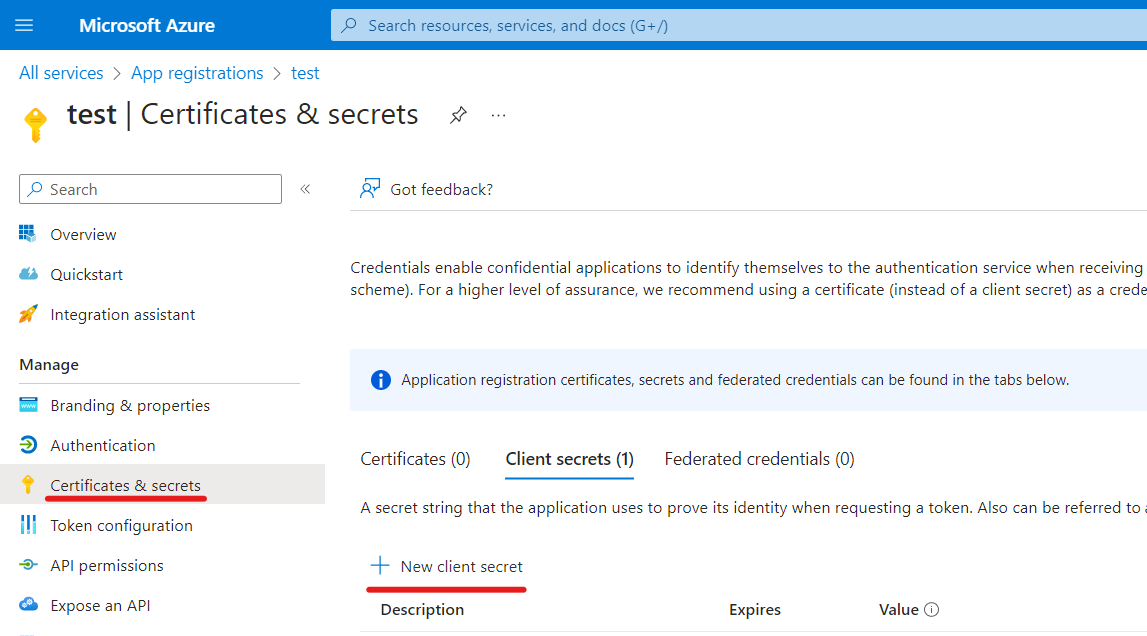Sort by Description column header
1147x636 pixels.
point(422,610)
